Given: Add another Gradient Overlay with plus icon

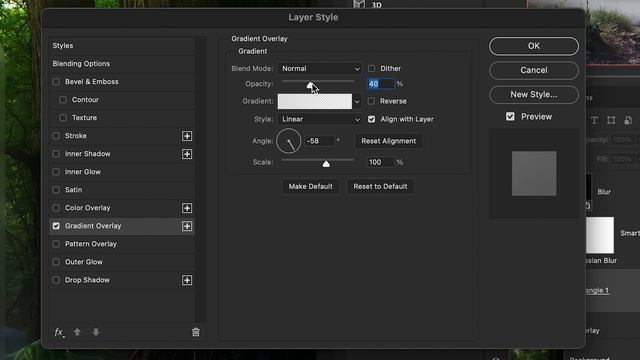Looking at the screenshot, I should click(187, 226).
